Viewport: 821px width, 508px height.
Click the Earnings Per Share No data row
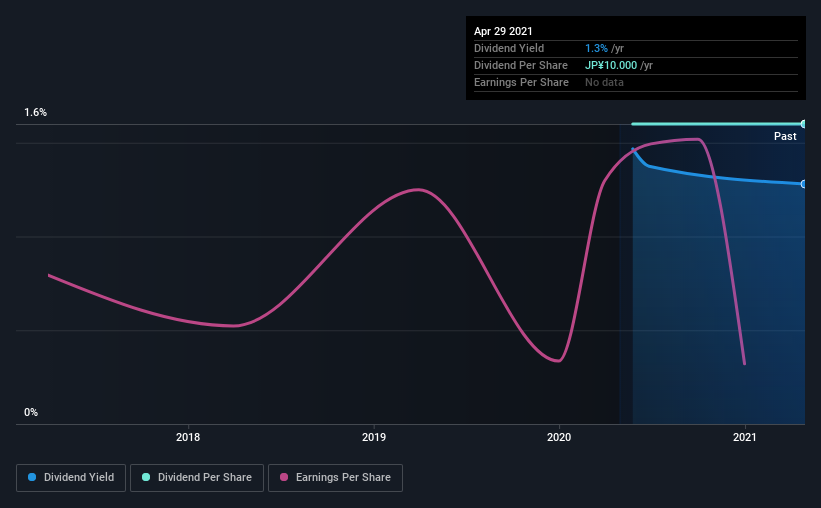pos(636,82)
